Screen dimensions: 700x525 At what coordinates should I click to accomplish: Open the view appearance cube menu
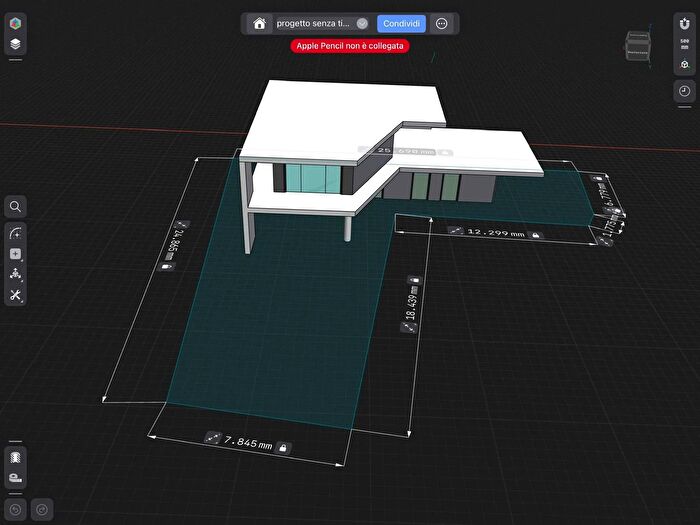point(684,65)
